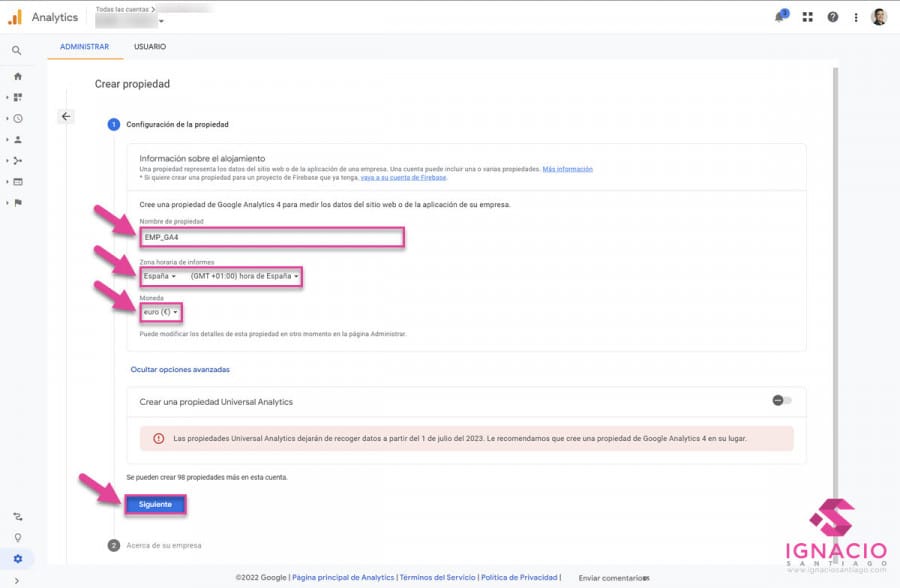Open the Analytics home icon in sidebar
Screen dimensions: 900x588
click(17, 76)
